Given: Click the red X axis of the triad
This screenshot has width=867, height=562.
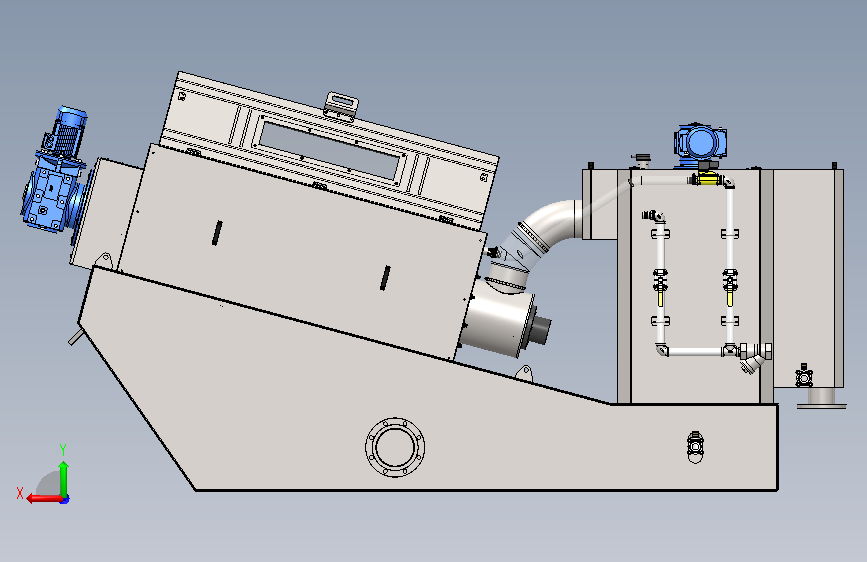Looking at the screenshot, I should 44,498.
